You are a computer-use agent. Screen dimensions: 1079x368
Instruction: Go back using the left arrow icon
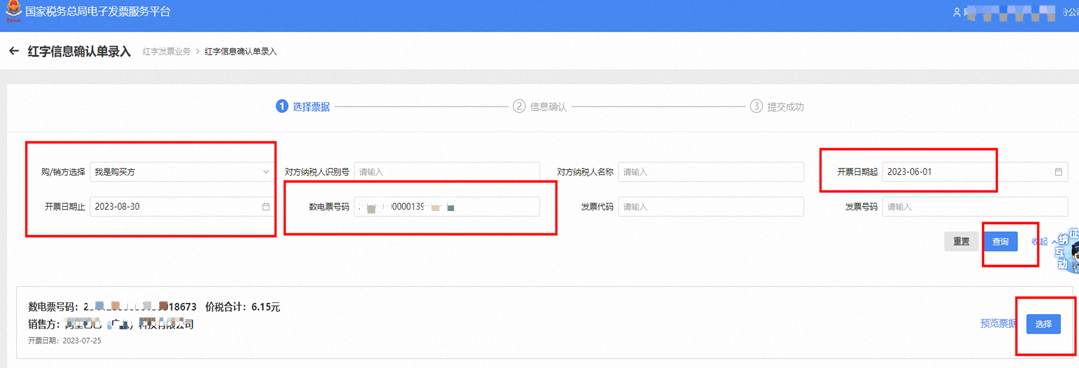[14, 52]
